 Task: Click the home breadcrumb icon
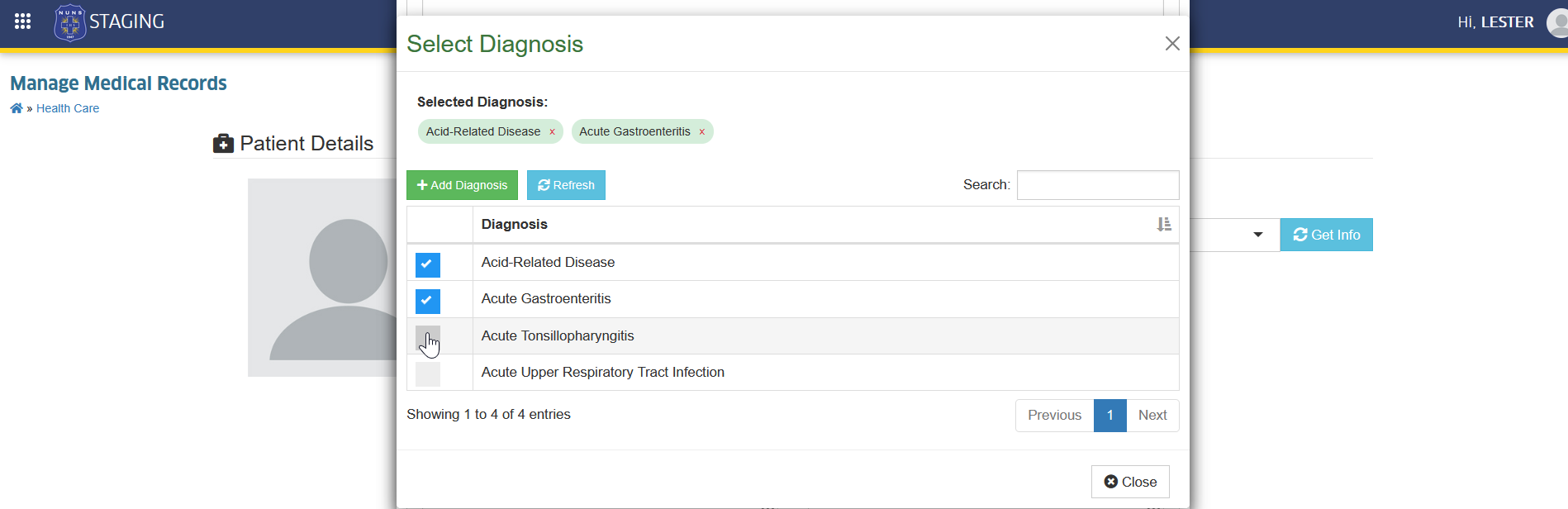tap(17, 108)
